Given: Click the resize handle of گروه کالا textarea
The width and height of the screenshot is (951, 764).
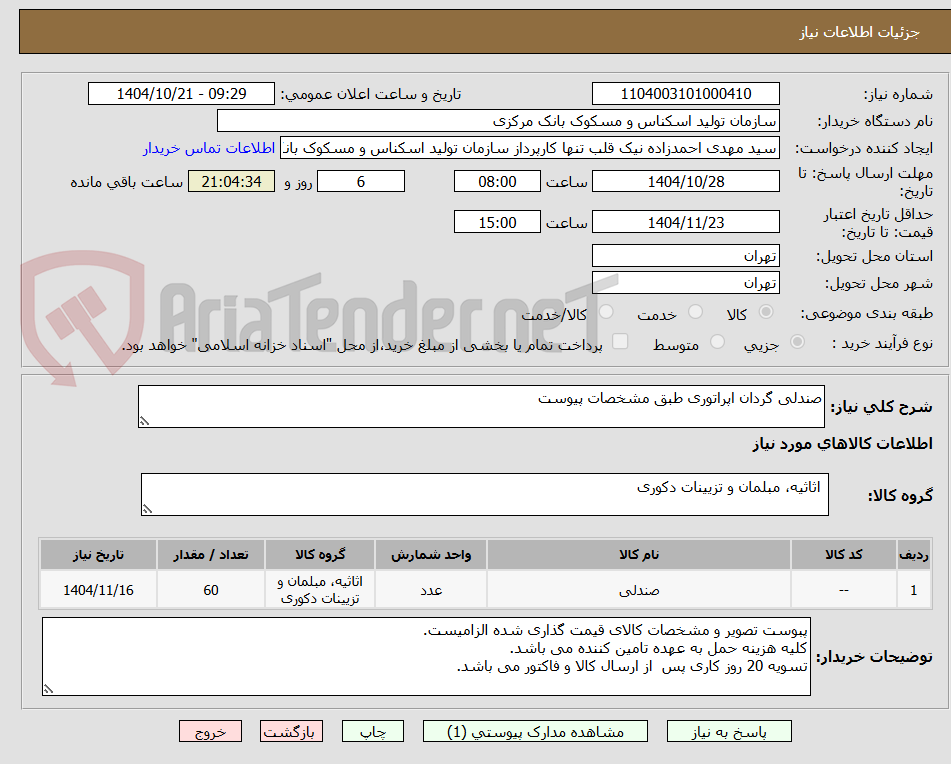Looking at the screenshot, I should (147, 509).
